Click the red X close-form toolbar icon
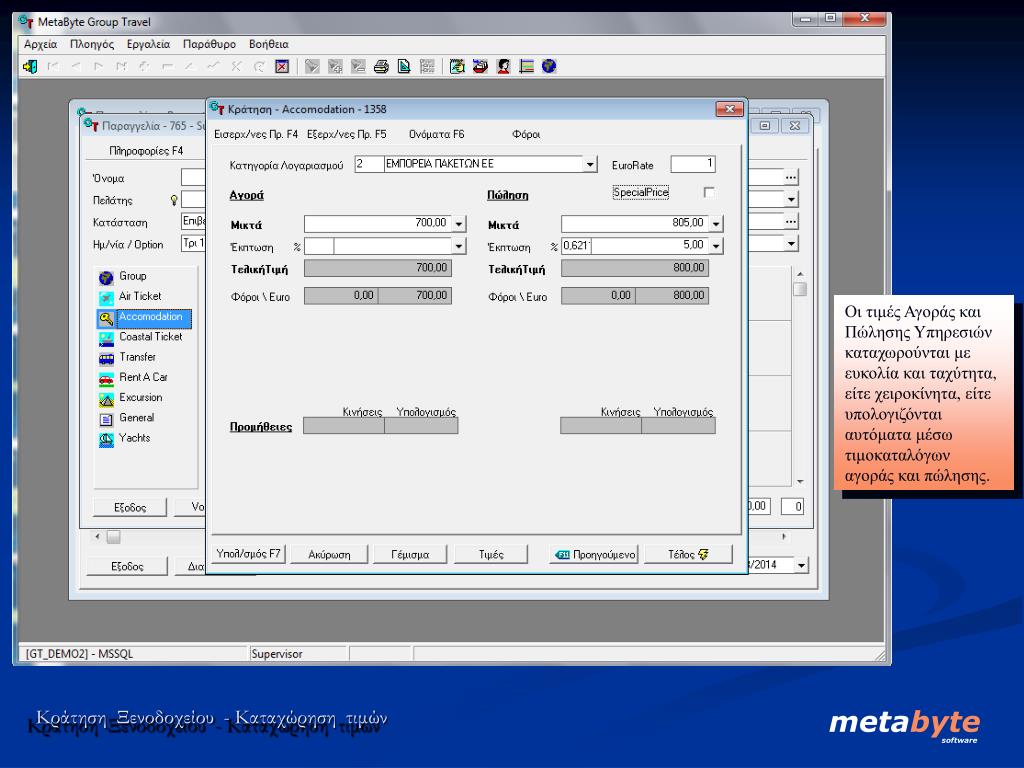The image size is (1024, 768). (x=281, y=66)
